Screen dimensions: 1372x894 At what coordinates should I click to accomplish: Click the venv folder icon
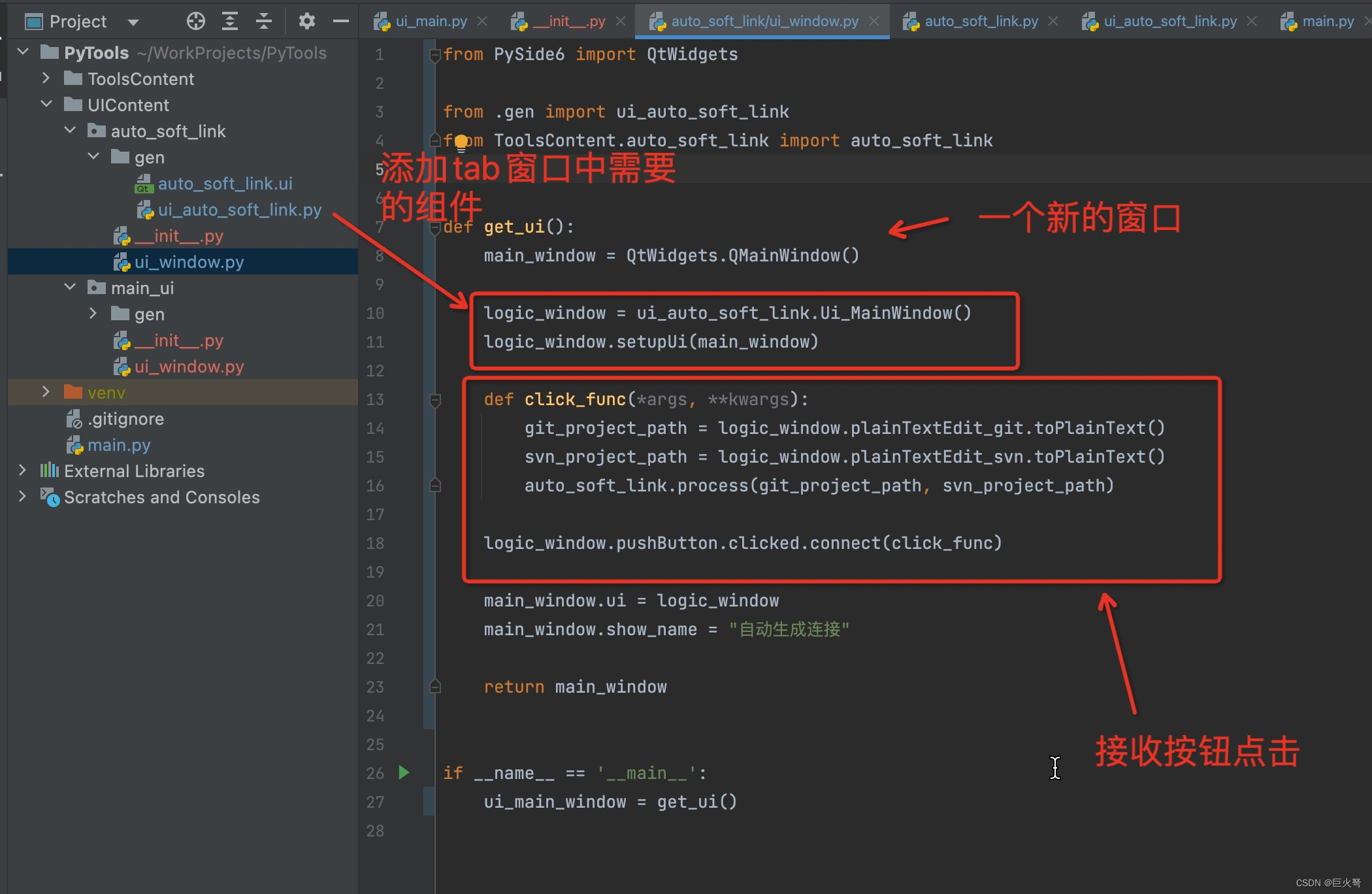click(x=73, y=392)
